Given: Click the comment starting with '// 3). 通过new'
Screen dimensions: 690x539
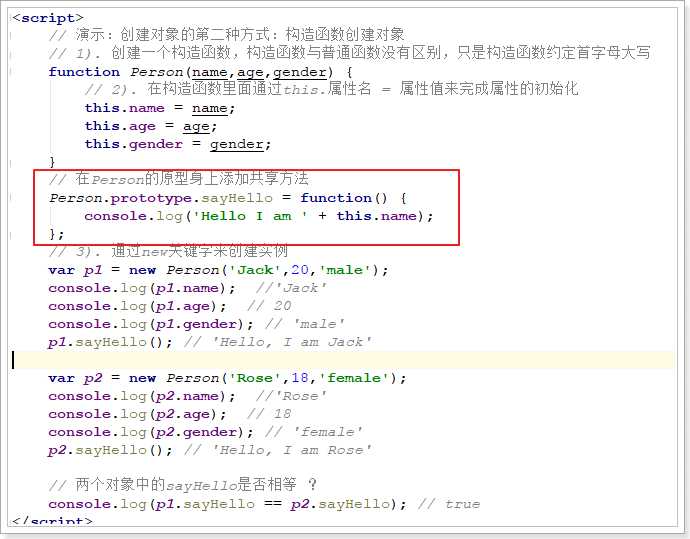Looking at the screenshot, I should tap(168, 251).
